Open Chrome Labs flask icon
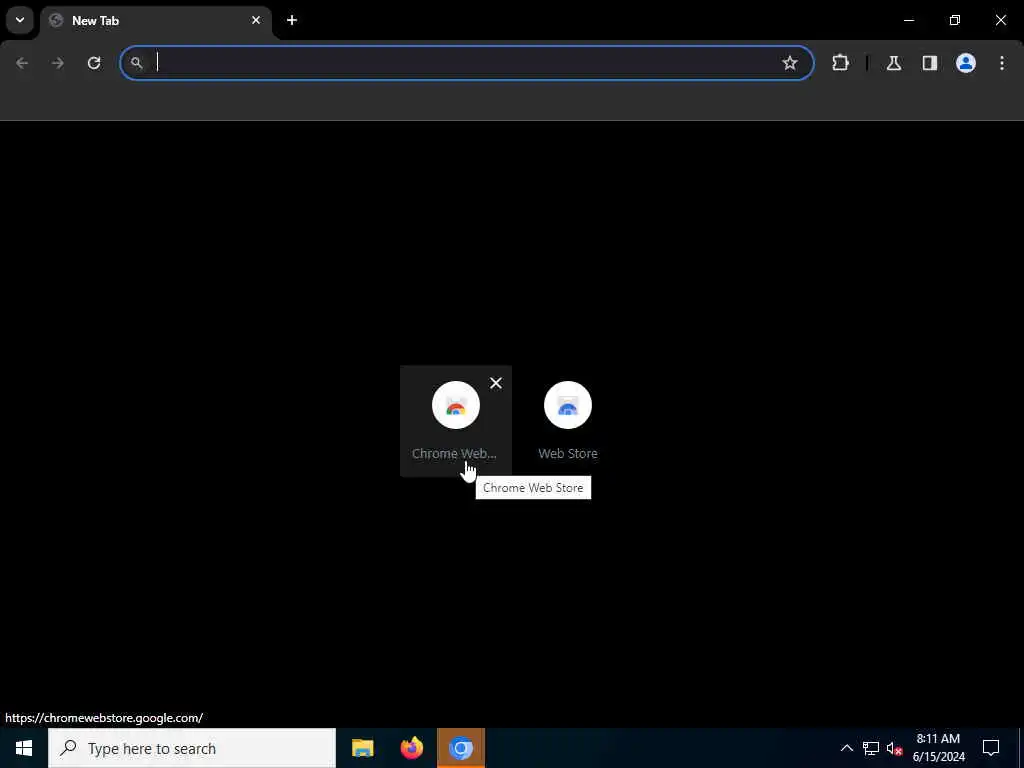 point(893,63)
